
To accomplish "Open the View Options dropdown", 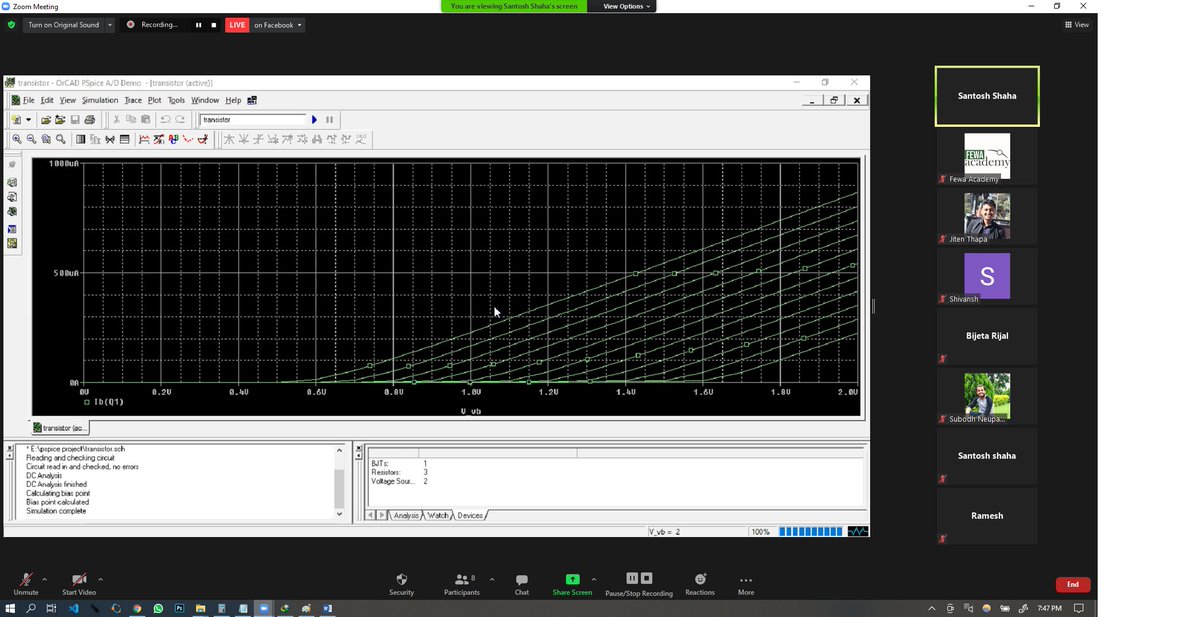I will pos(627,6).
